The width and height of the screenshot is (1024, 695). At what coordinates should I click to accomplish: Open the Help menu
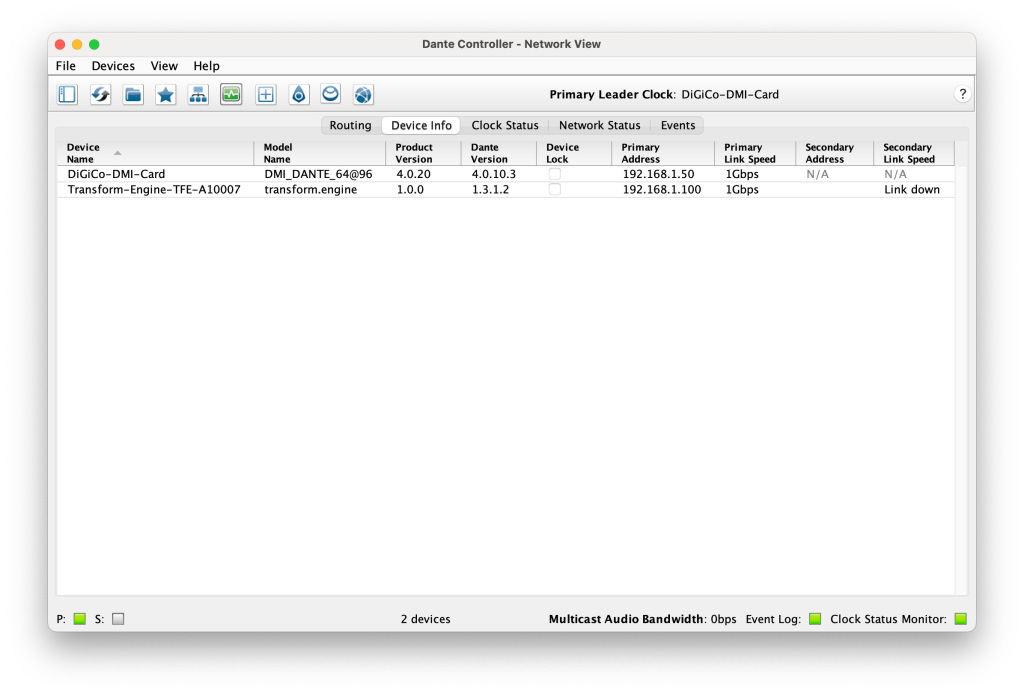206,66
